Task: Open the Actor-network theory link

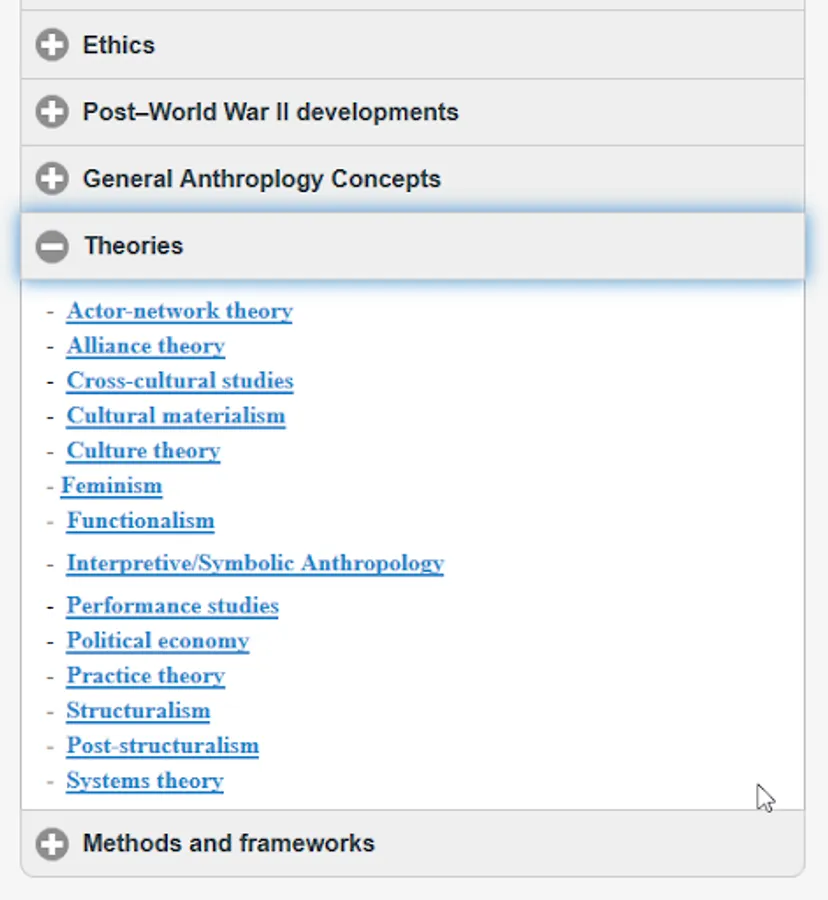Action: coord(180,311)
